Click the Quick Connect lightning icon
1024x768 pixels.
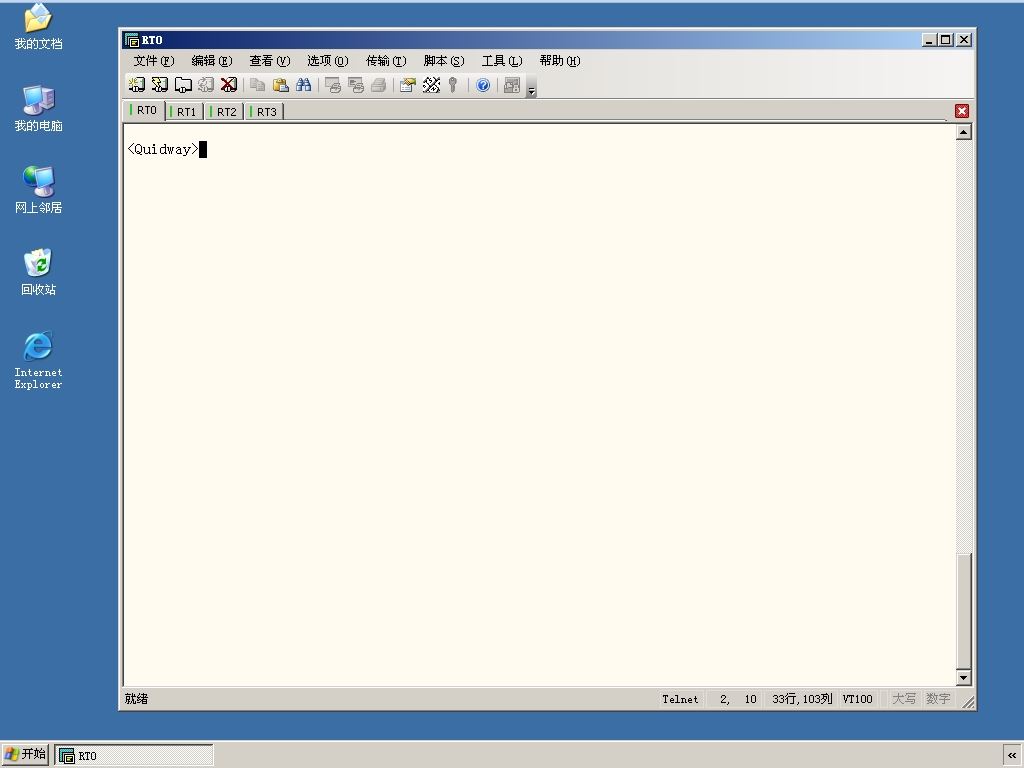(x=159, y=85)
